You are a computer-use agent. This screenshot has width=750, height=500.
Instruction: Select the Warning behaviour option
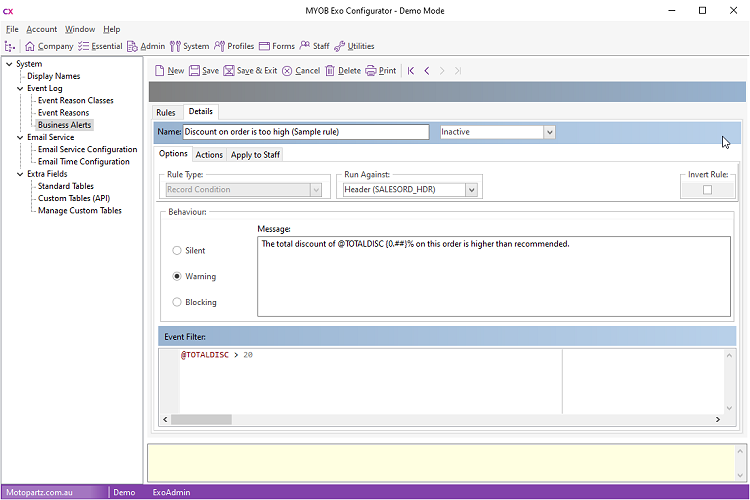(177, 276)
